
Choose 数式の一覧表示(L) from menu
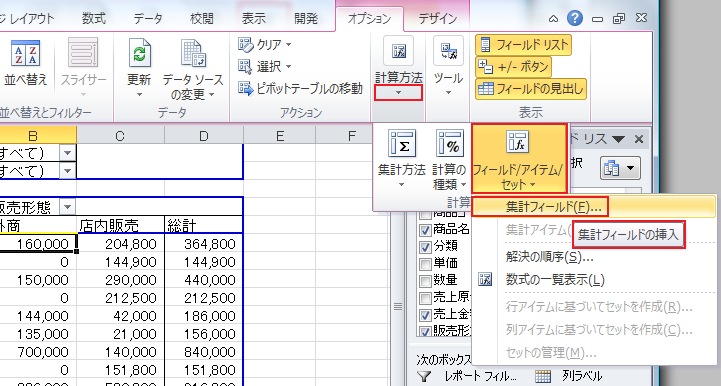point(555,280)
